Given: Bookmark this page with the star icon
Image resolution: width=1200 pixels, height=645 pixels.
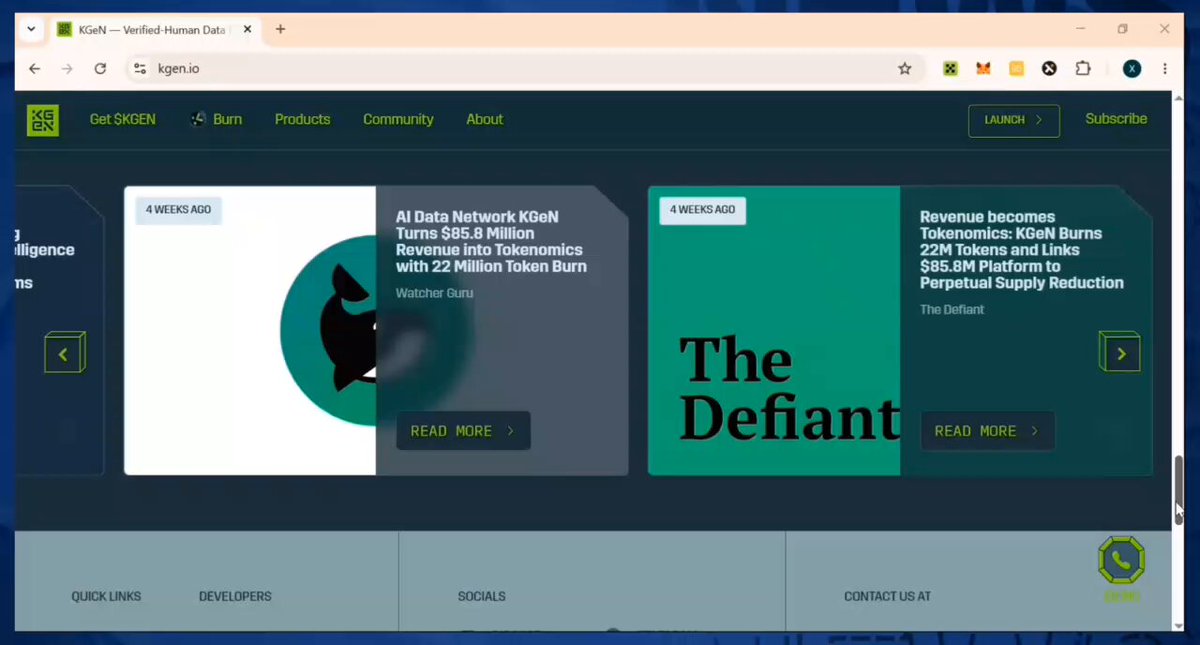Looking at the screenshot, I should (x=905, y=69).
